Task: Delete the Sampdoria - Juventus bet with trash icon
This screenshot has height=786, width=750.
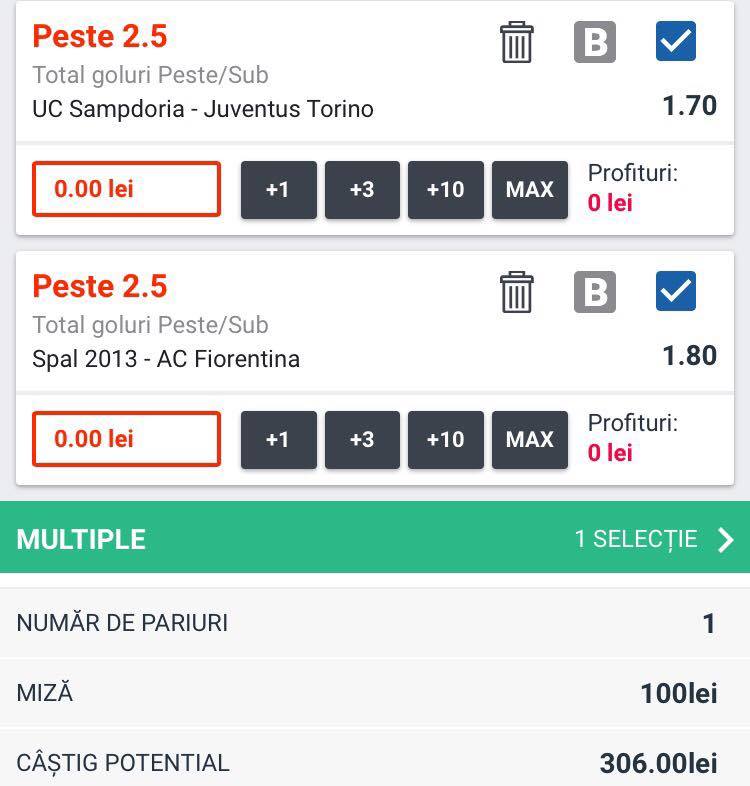Action: 516,42
